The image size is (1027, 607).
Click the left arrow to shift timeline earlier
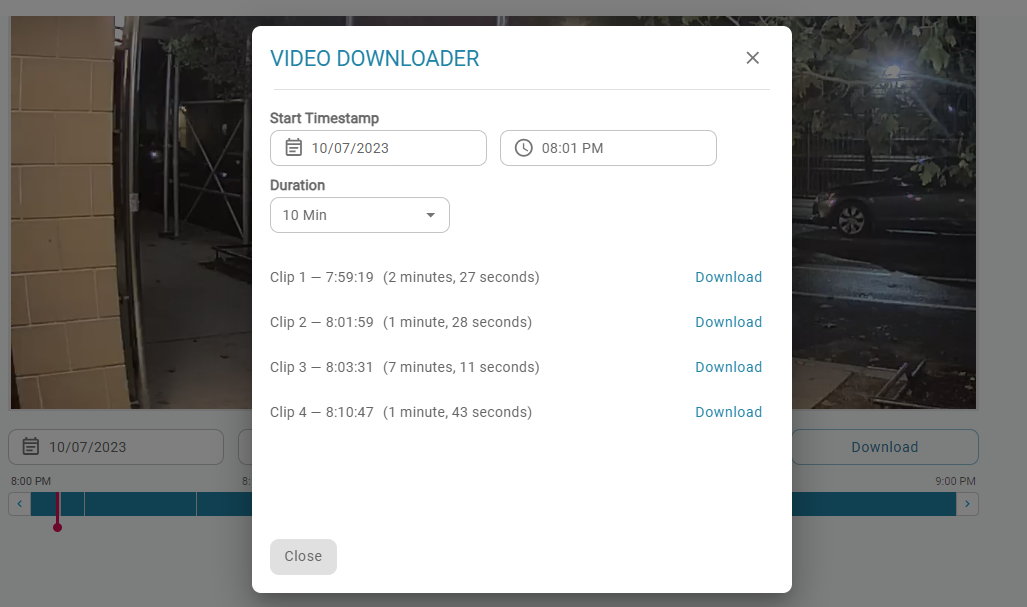tap(18, 504)
